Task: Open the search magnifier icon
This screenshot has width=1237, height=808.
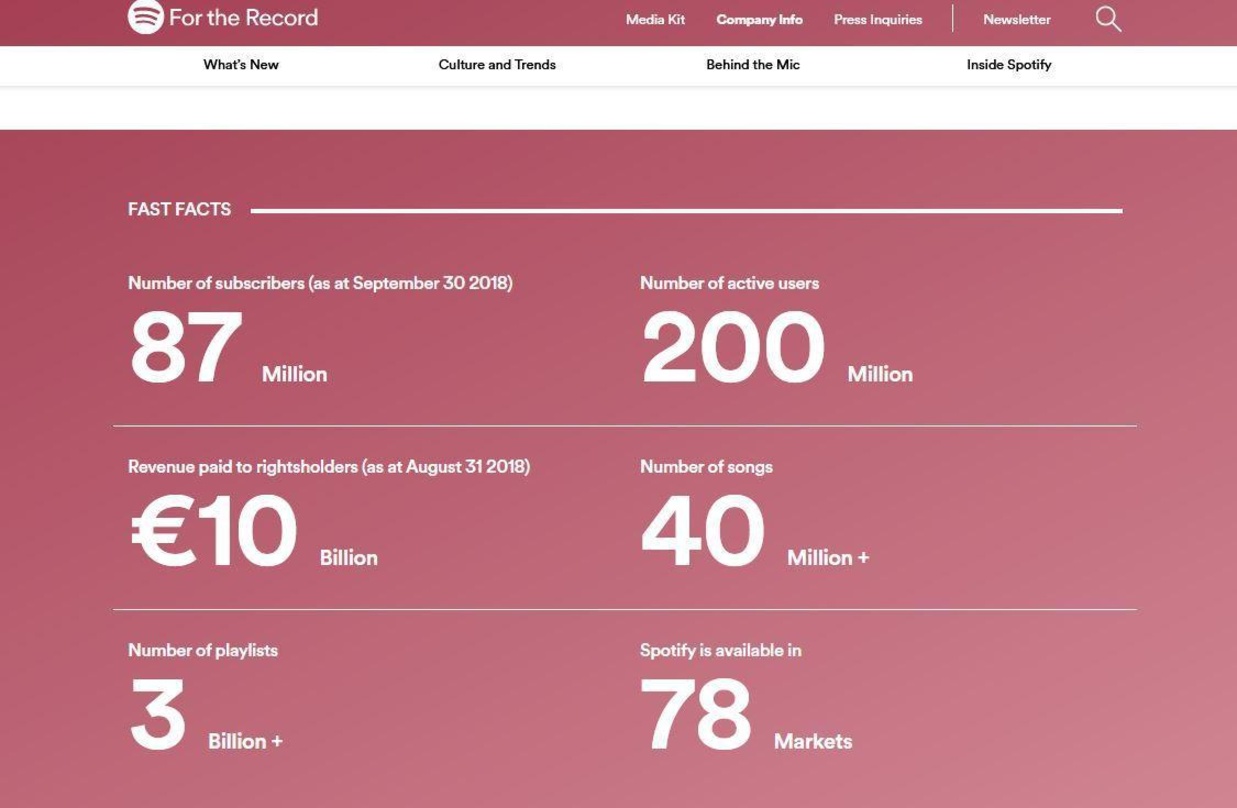Action: 1108,19
